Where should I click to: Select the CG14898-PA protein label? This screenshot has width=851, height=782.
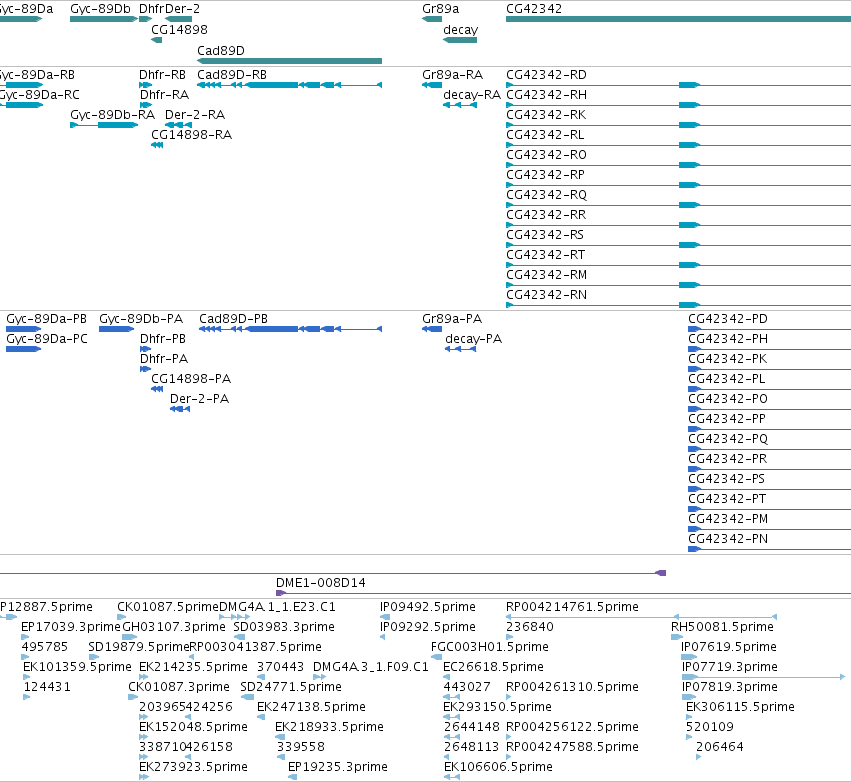pos(191,379)
